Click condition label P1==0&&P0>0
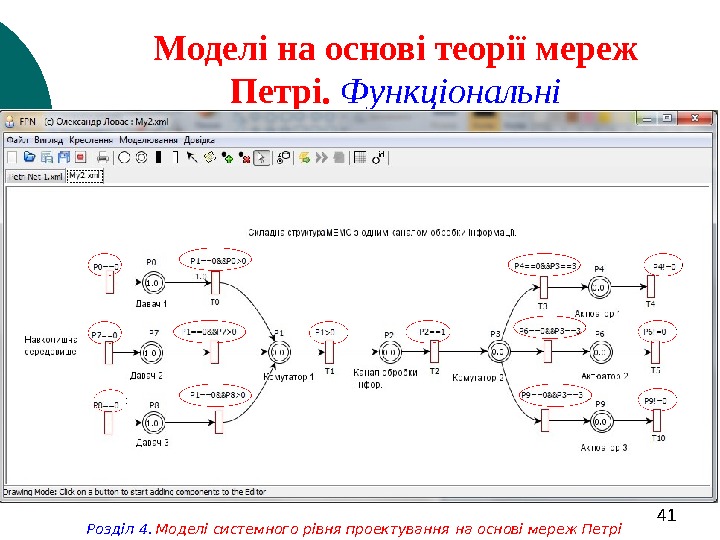This screenshot has width=720, height=540. (215, 260)
